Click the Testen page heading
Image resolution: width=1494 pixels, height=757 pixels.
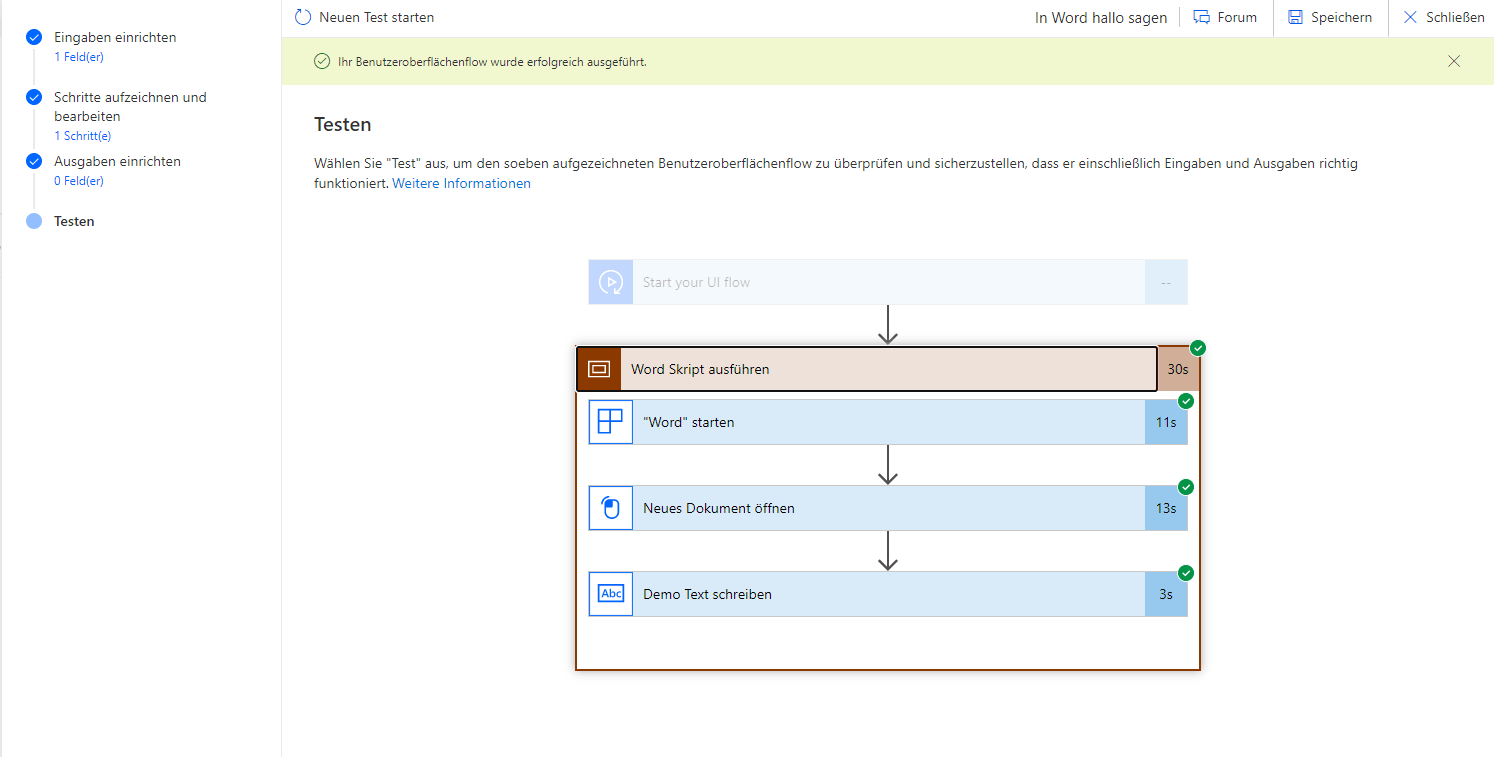pyautogui.click(x=343, y=125)
